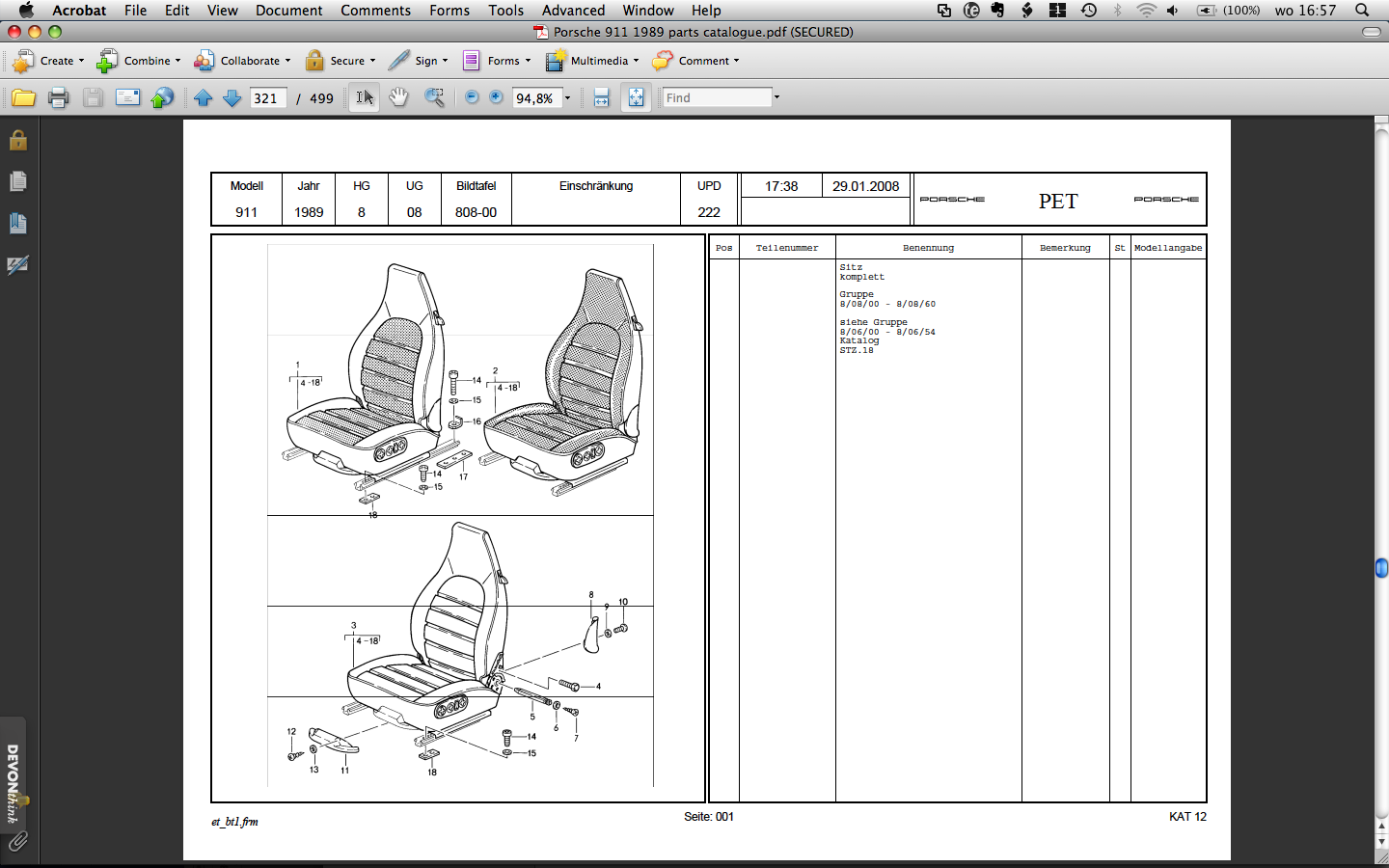Go to next page with down arrow
The image size is (1389, 868).
231,97
